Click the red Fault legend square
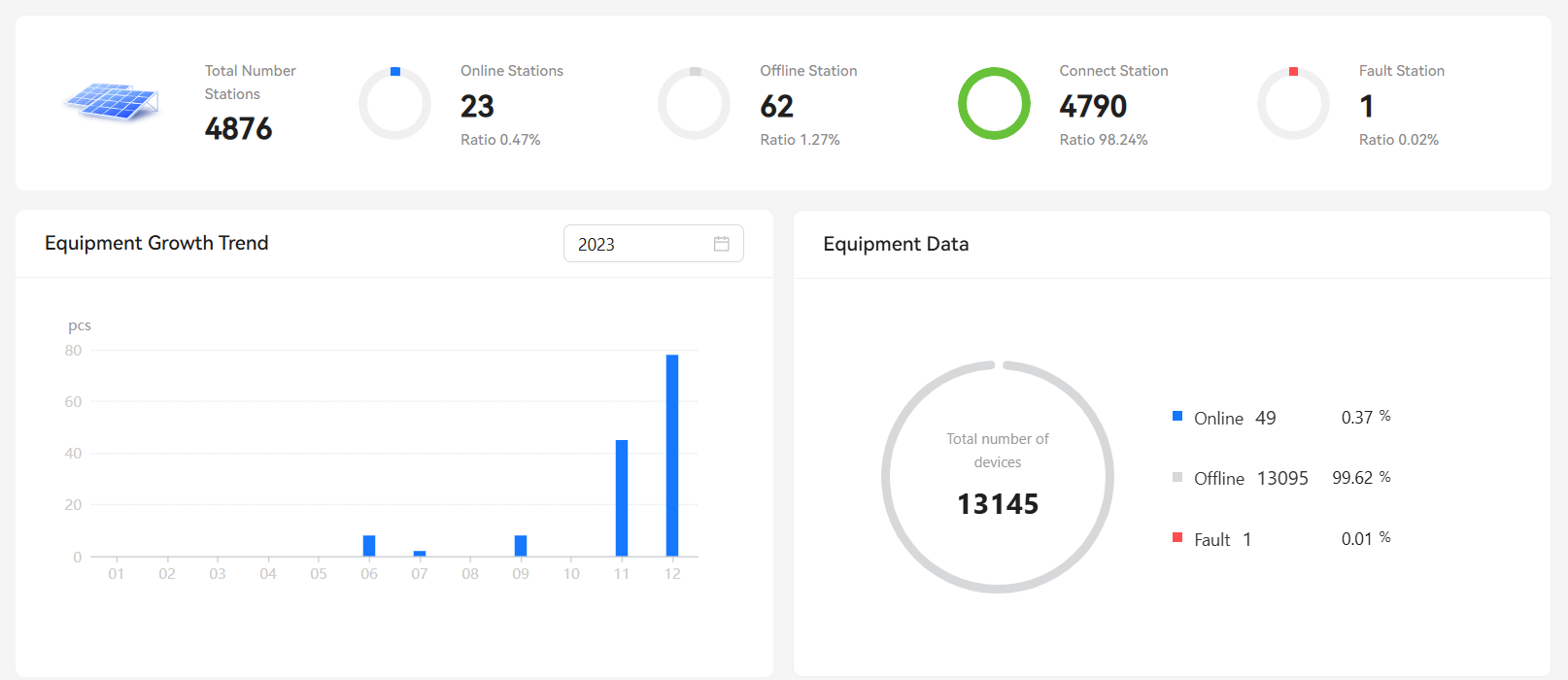 click(x=1177, y=537)
